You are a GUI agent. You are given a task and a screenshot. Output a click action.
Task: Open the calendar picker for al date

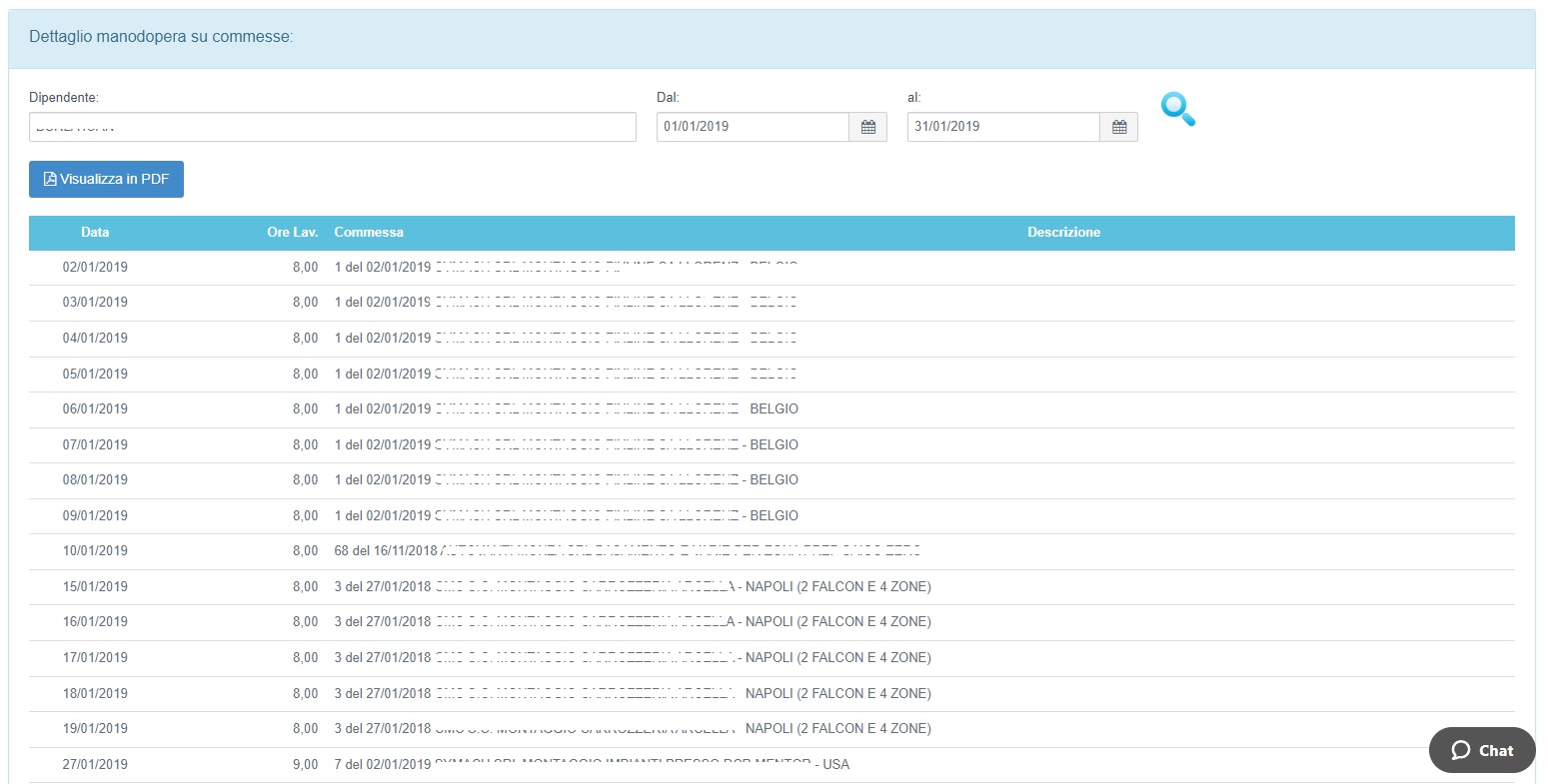(1118, 127)
